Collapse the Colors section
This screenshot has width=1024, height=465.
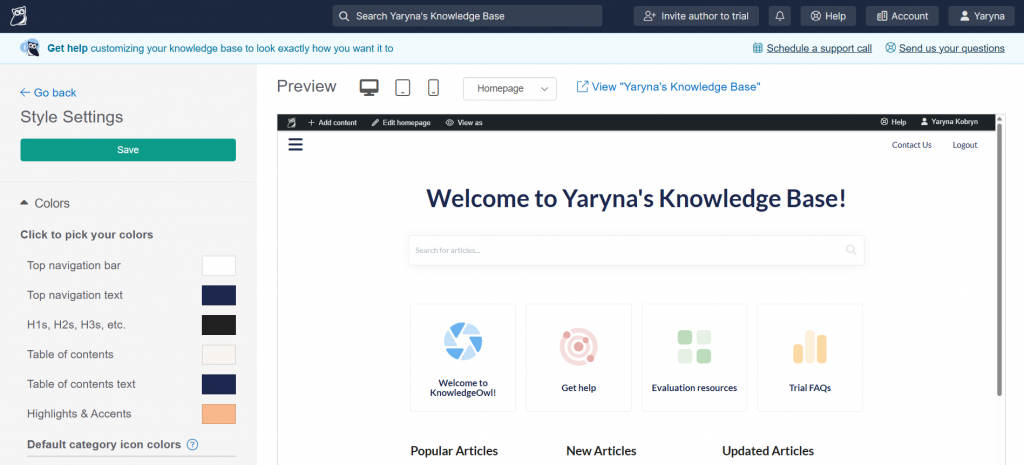tap(45, 204)
